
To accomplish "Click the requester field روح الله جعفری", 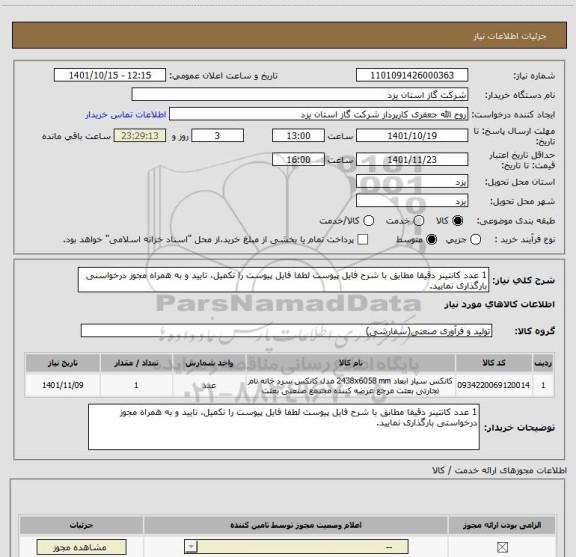I will (x=318, y=114).
